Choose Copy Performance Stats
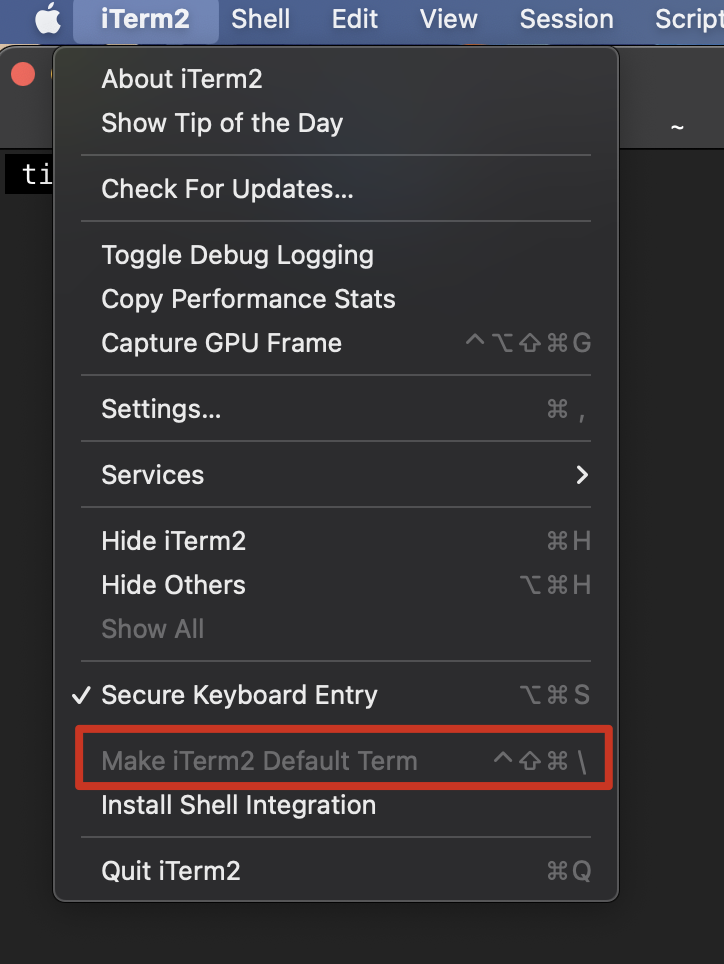This screenshot has width=724, height=964. (x=336, y=299)
